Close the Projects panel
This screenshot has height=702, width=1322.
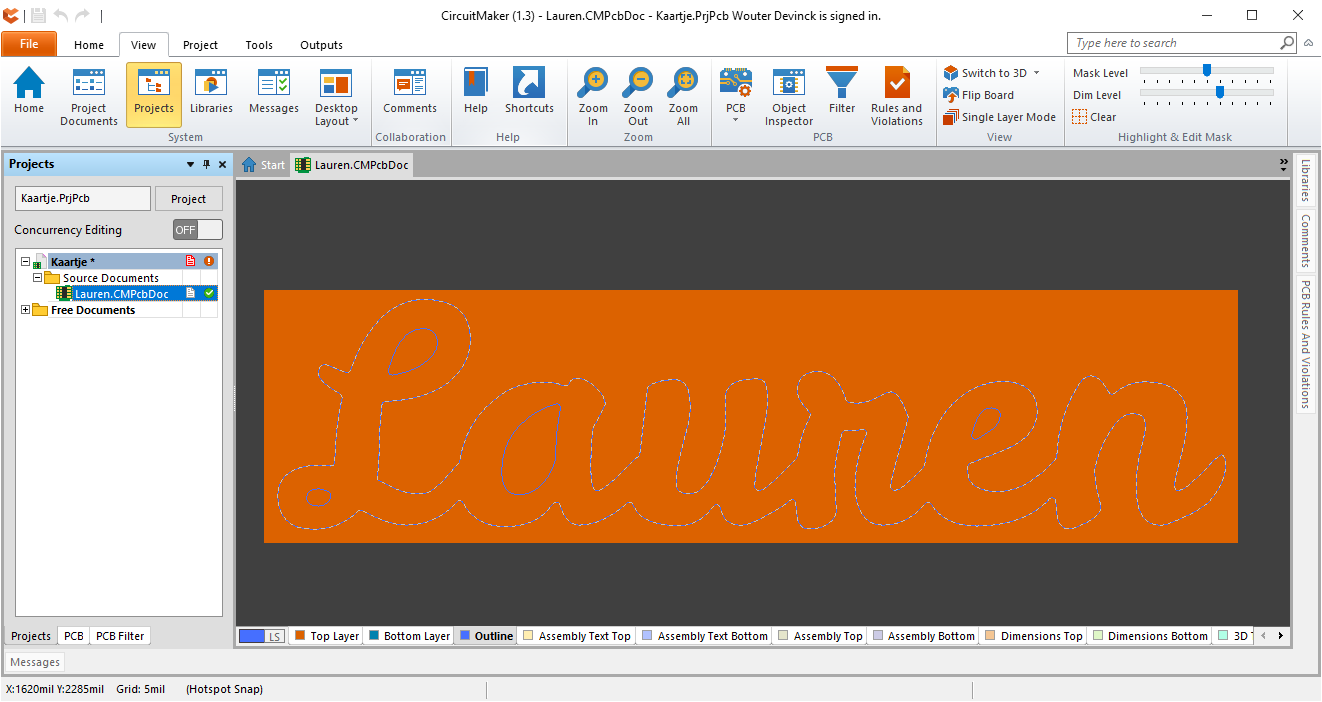tap(222, 165)
